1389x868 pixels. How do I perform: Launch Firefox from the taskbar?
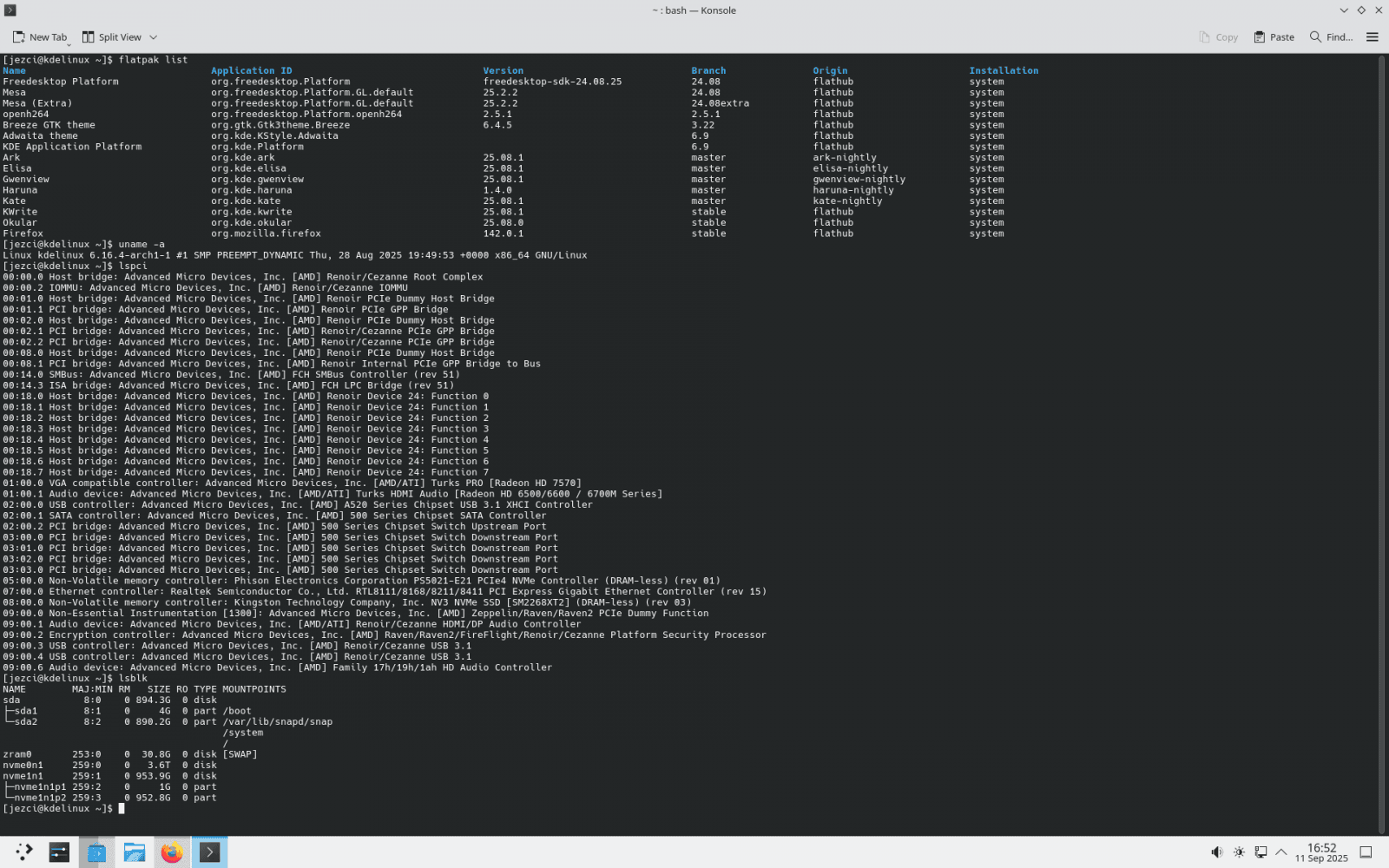tap(172, 852)
